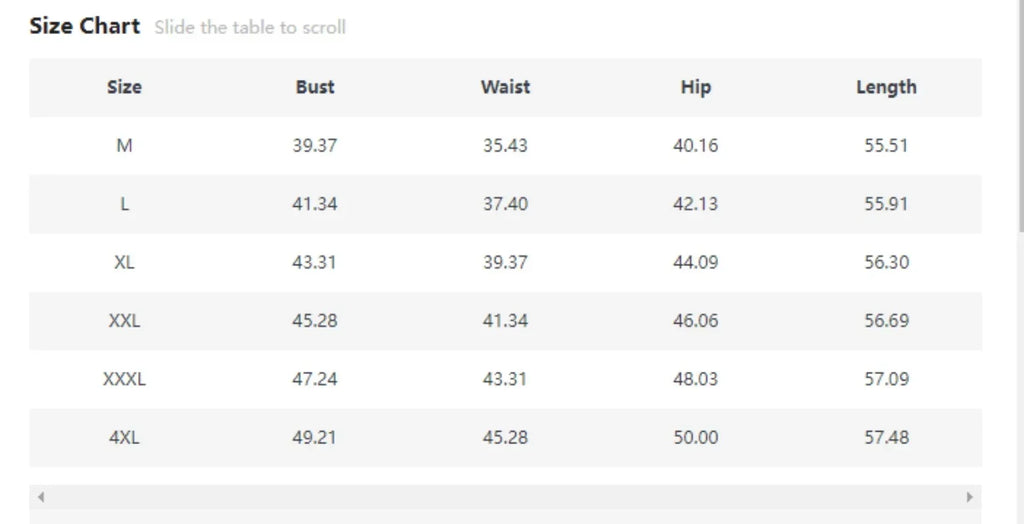
Task: Click the 'Slide the table to scroll' hint text
Action: (250, 28)
